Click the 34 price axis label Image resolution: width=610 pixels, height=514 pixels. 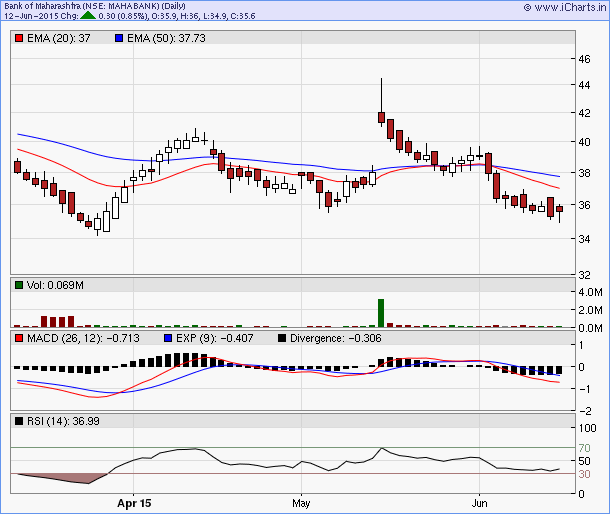(x=584, y=239)
